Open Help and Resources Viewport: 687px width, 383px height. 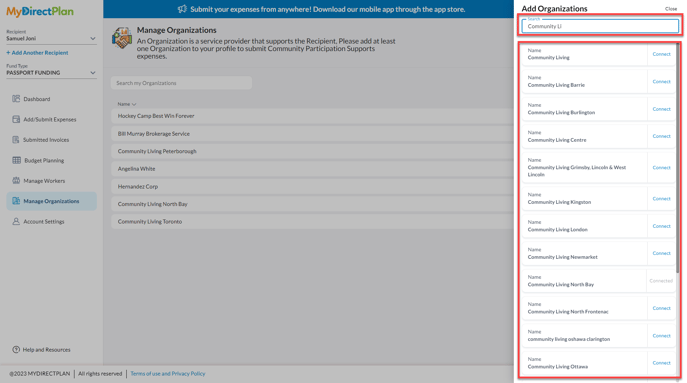coord(46,350)
